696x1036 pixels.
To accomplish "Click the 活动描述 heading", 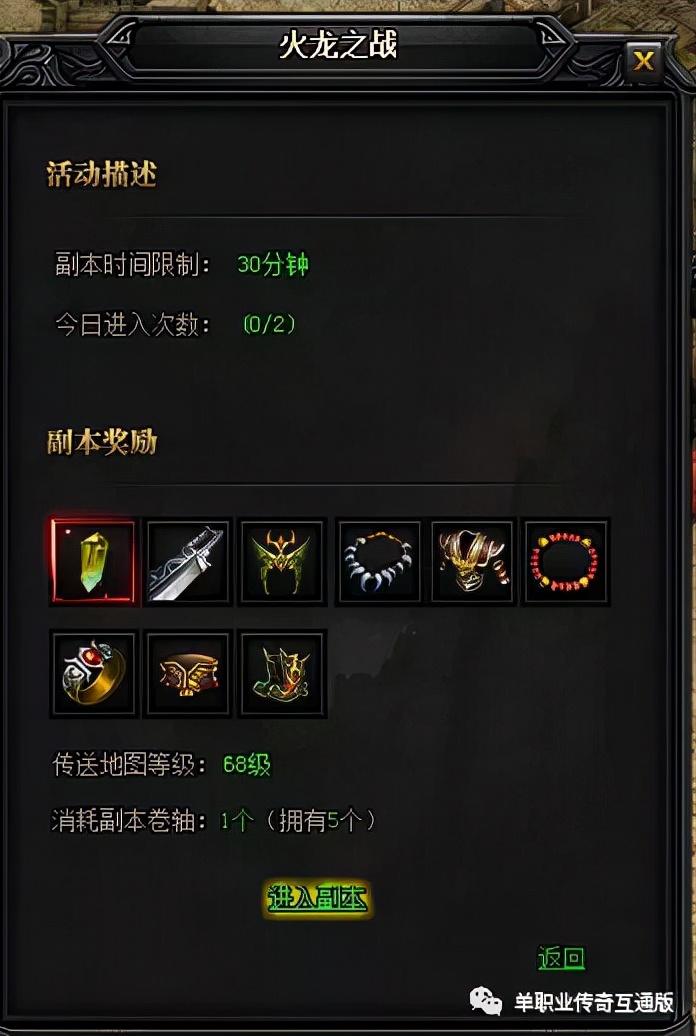I will click(102, 174).
